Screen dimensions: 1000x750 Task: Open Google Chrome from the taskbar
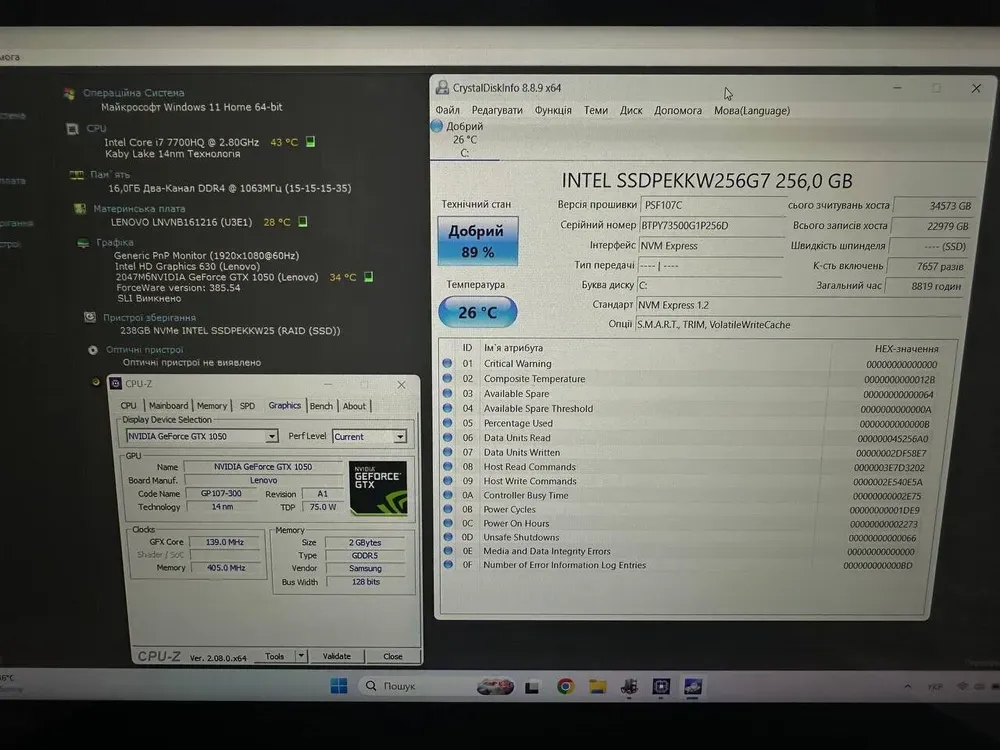[565, 686]
